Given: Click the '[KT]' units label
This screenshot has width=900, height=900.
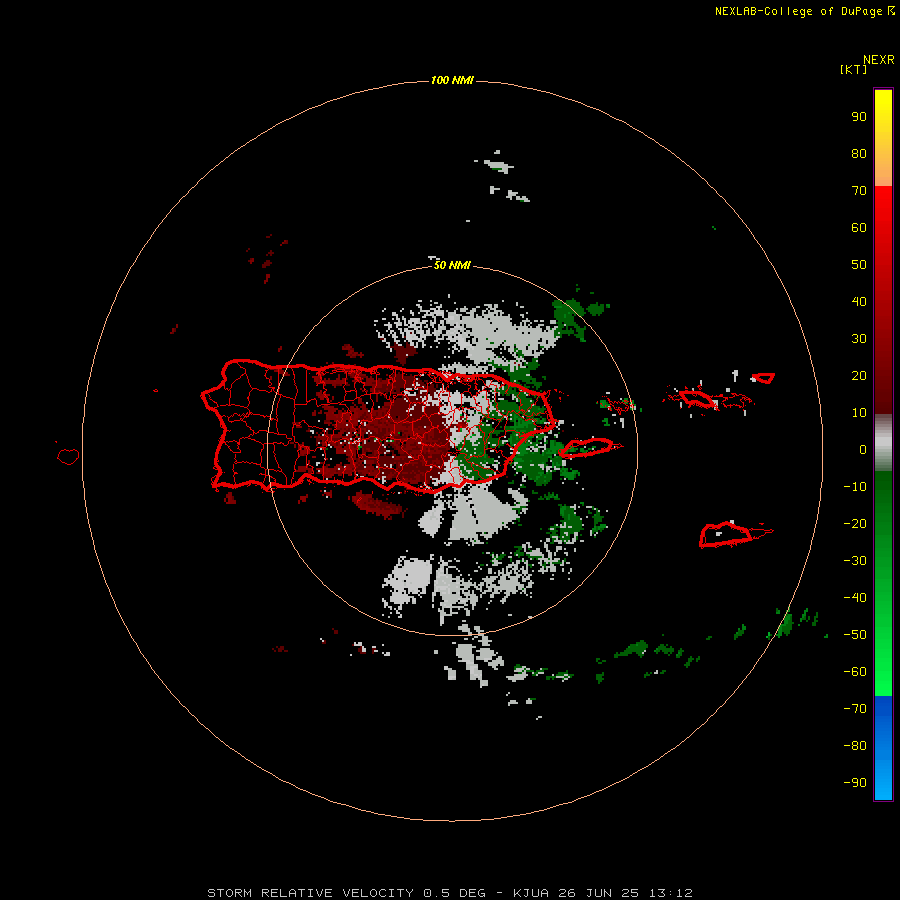Looking at the screenshot, I should (x=854, y=69).
